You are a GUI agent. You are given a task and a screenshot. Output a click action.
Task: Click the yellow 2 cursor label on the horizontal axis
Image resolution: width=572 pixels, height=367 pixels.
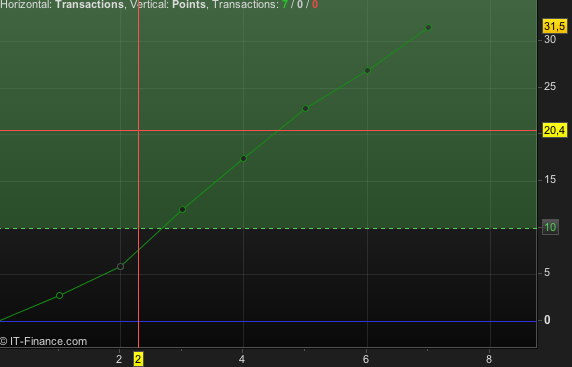click(x=138, y=360)
